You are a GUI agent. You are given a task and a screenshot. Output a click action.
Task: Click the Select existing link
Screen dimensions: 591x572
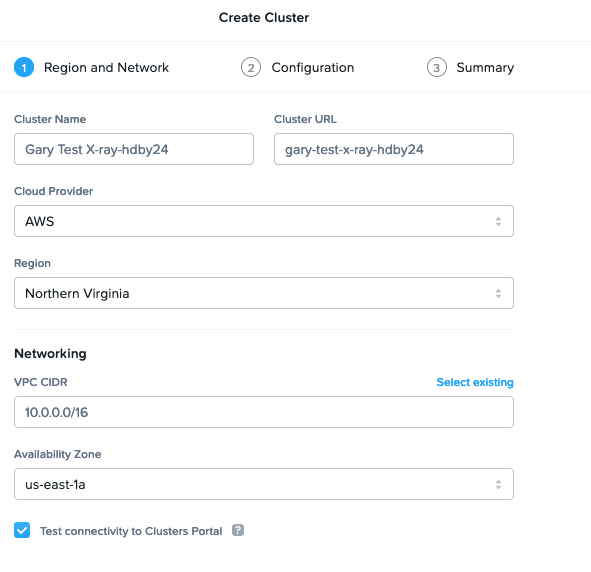click(x=475, y=382)
